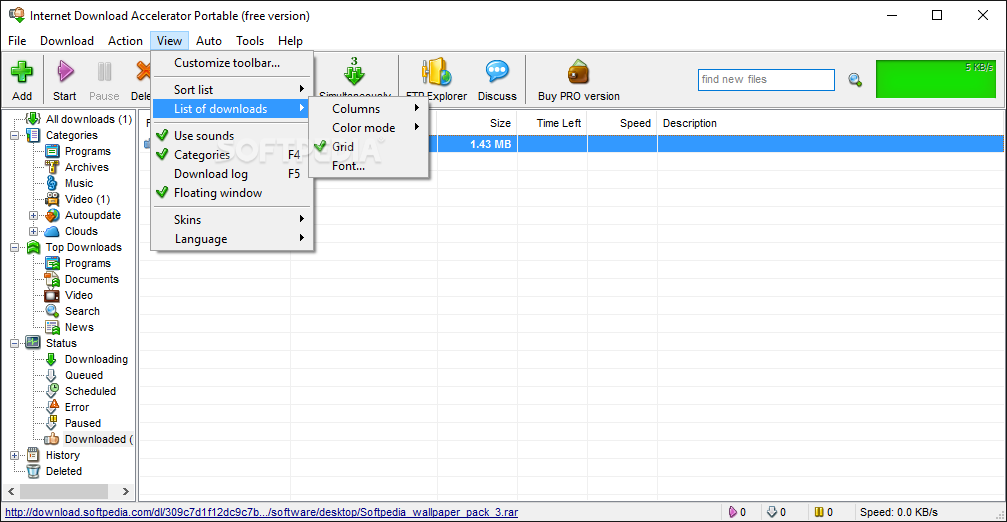Select the Video (1) category
1007x522 pixels.
87,199
